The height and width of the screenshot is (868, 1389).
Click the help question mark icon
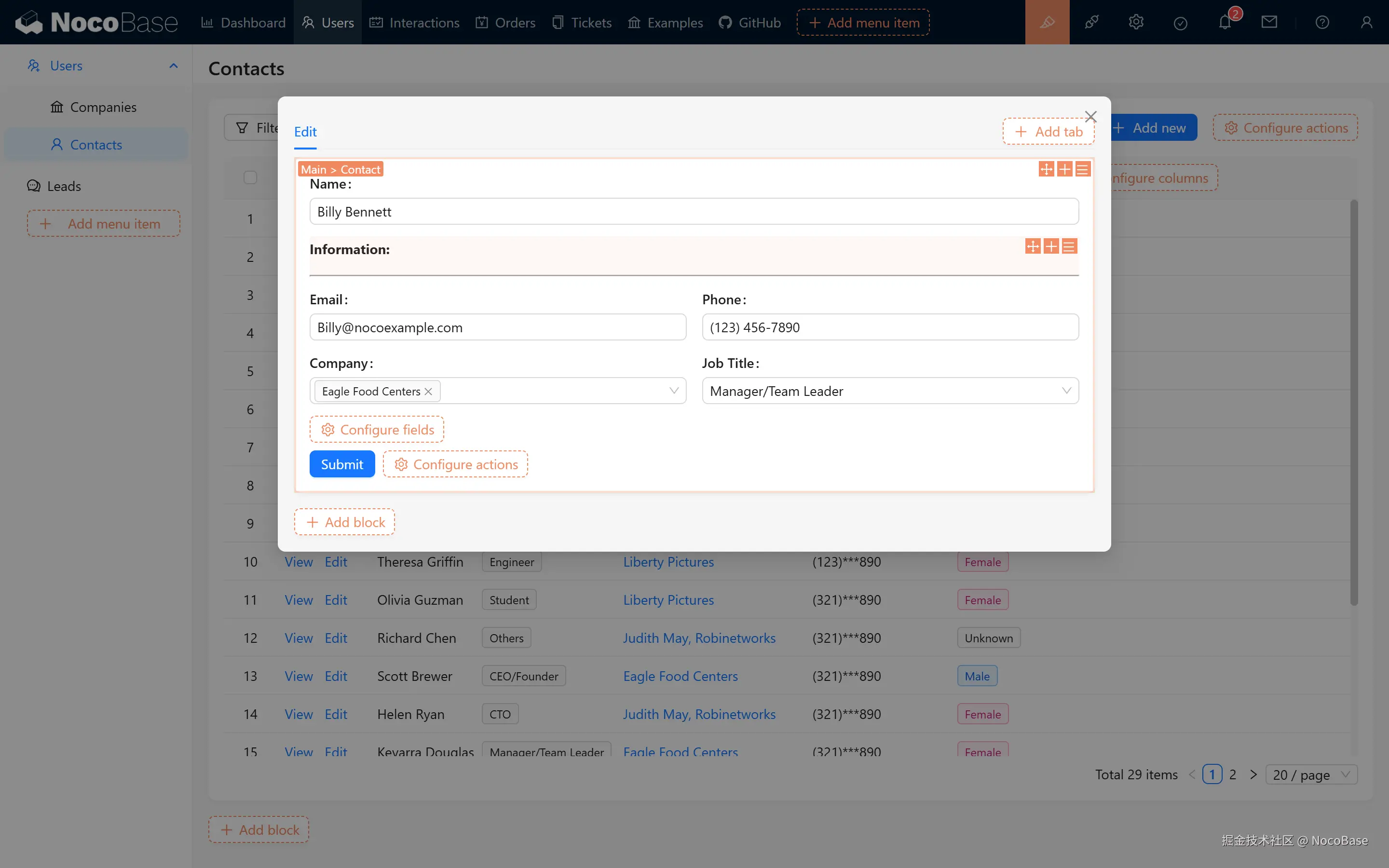tap(1322, 22)
